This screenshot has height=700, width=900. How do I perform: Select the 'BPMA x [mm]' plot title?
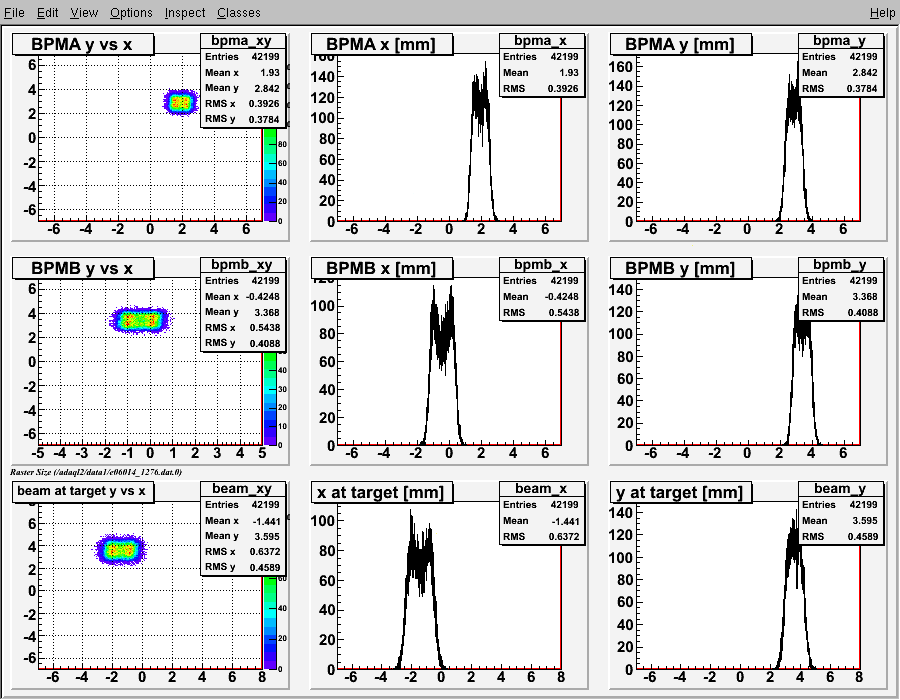tap(382, 44)
